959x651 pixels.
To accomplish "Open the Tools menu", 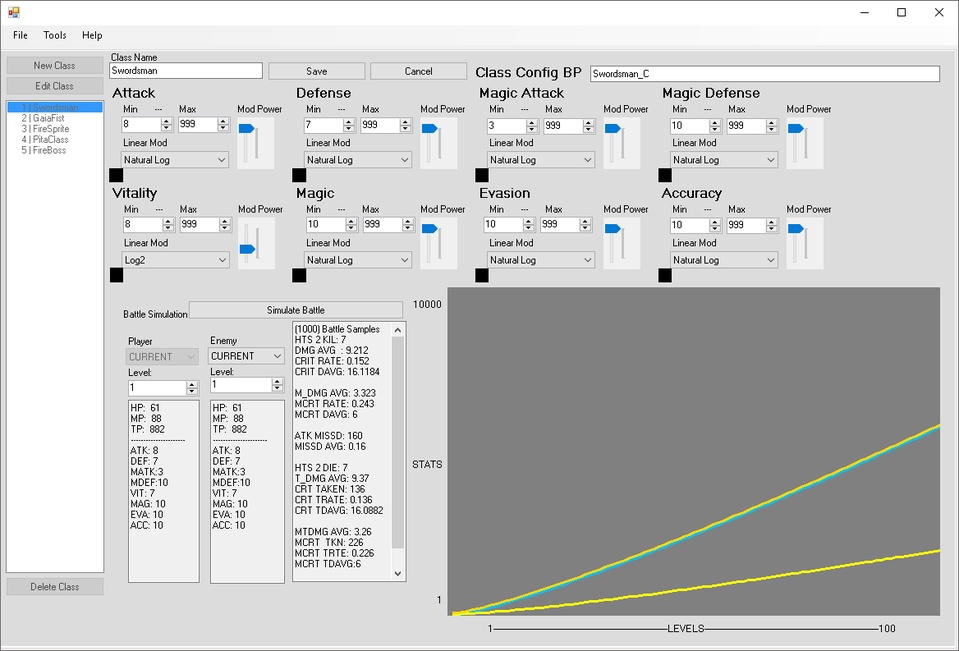I will [54, 35].
